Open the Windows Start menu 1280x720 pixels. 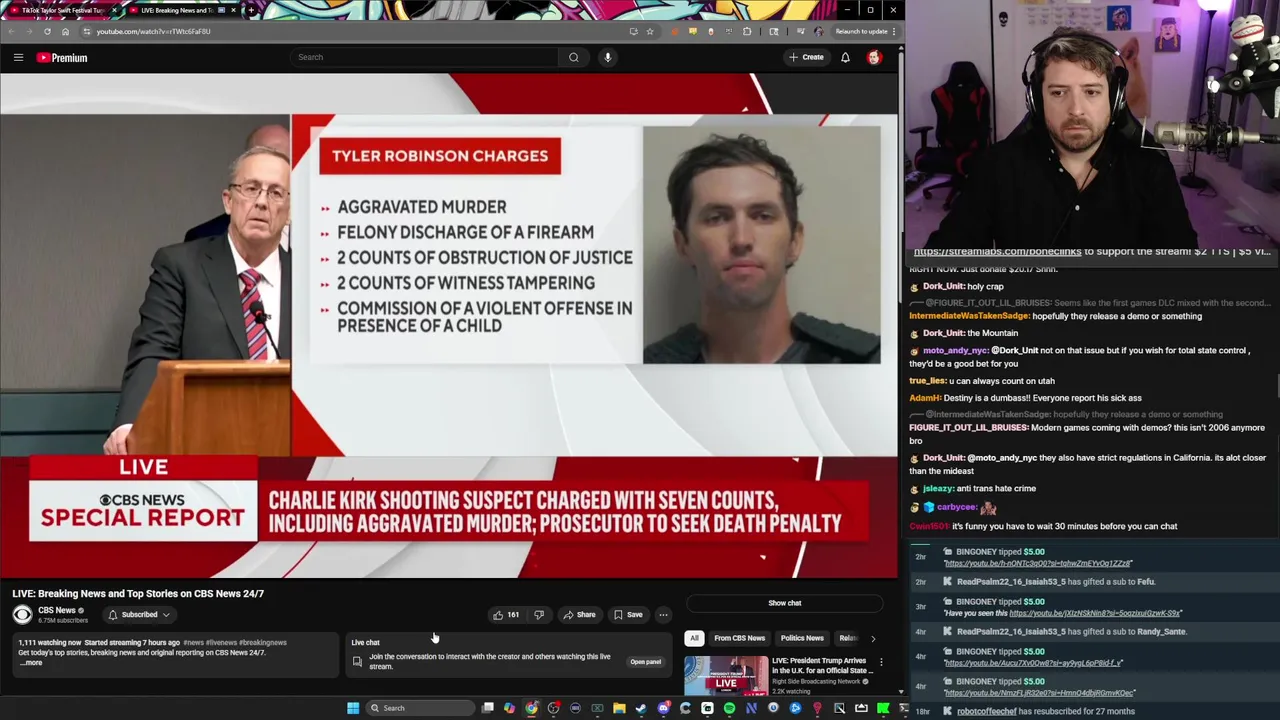pyautogui.click(x=352, y=708)
